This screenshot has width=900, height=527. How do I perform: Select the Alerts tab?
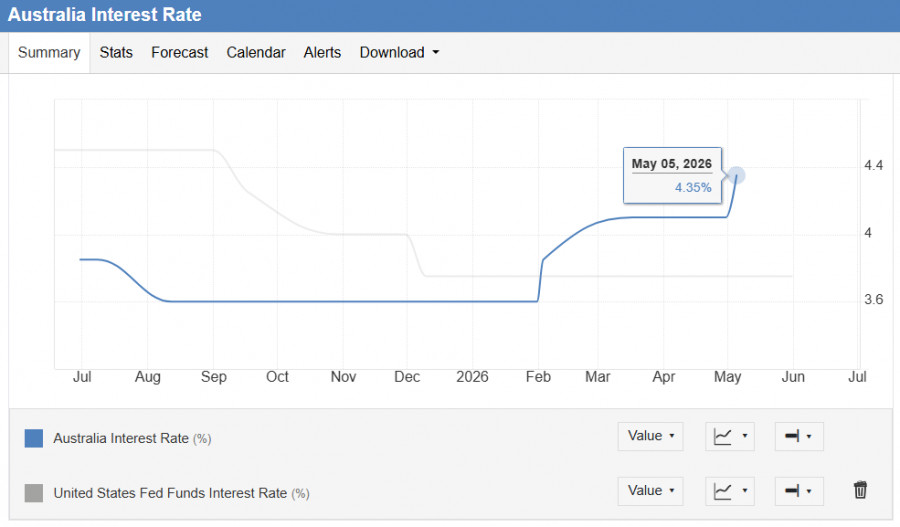coord(322,52)
